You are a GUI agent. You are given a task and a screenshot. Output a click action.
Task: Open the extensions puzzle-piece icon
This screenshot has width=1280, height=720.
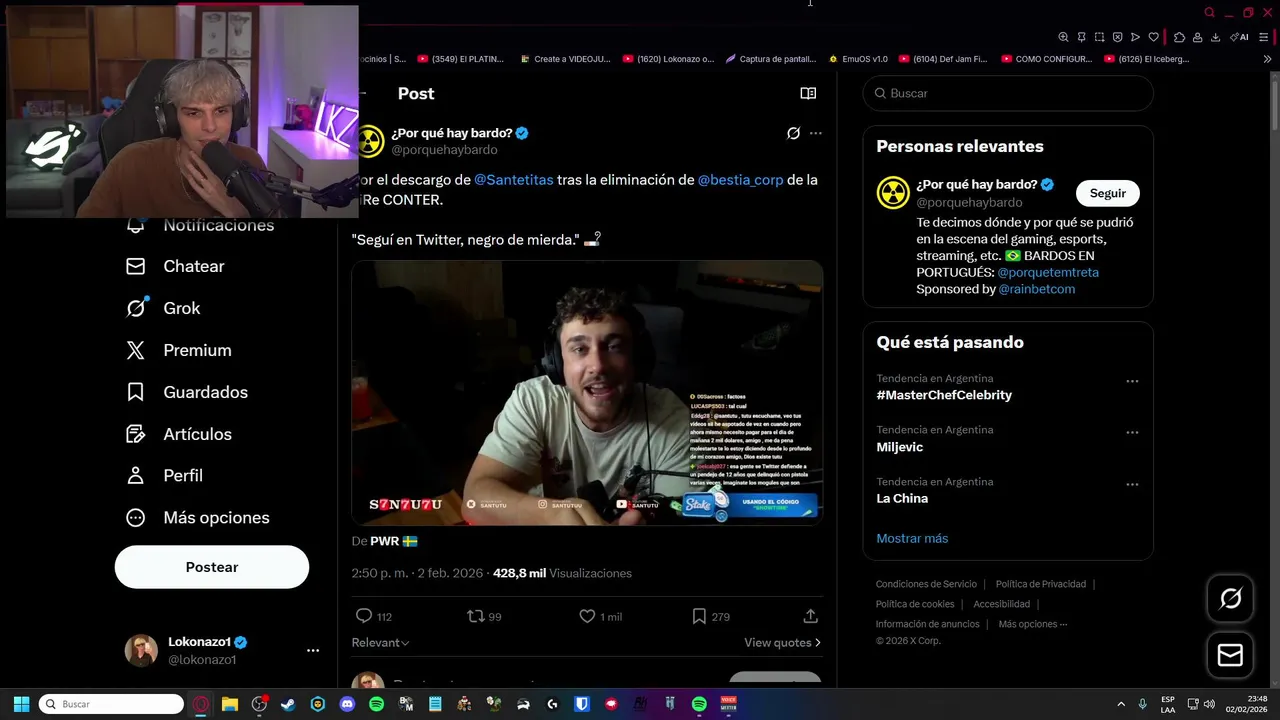click(1179, 37)
